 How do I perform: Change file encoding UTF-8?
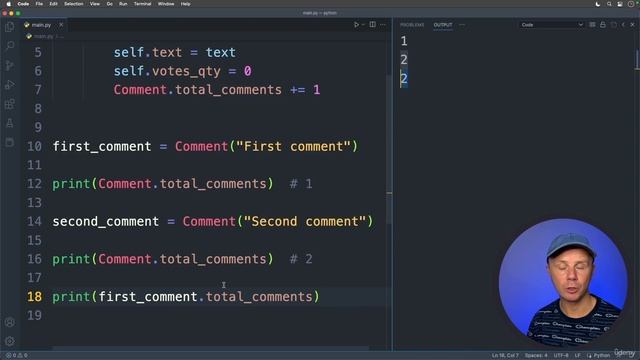click(x=561, y=355)
